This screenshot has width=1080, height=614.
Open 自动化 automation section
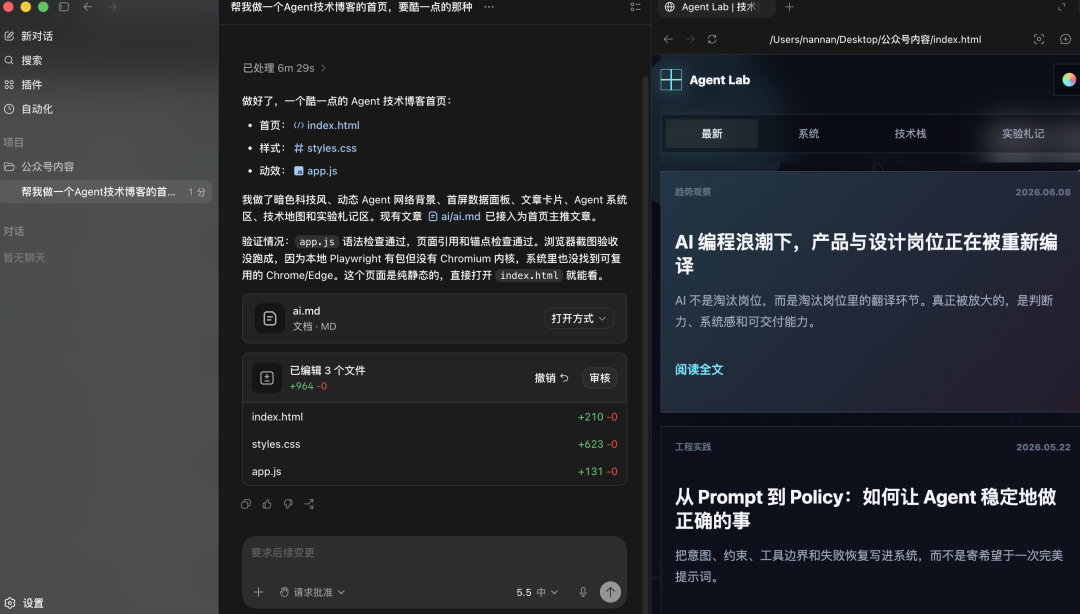[28, 109]
